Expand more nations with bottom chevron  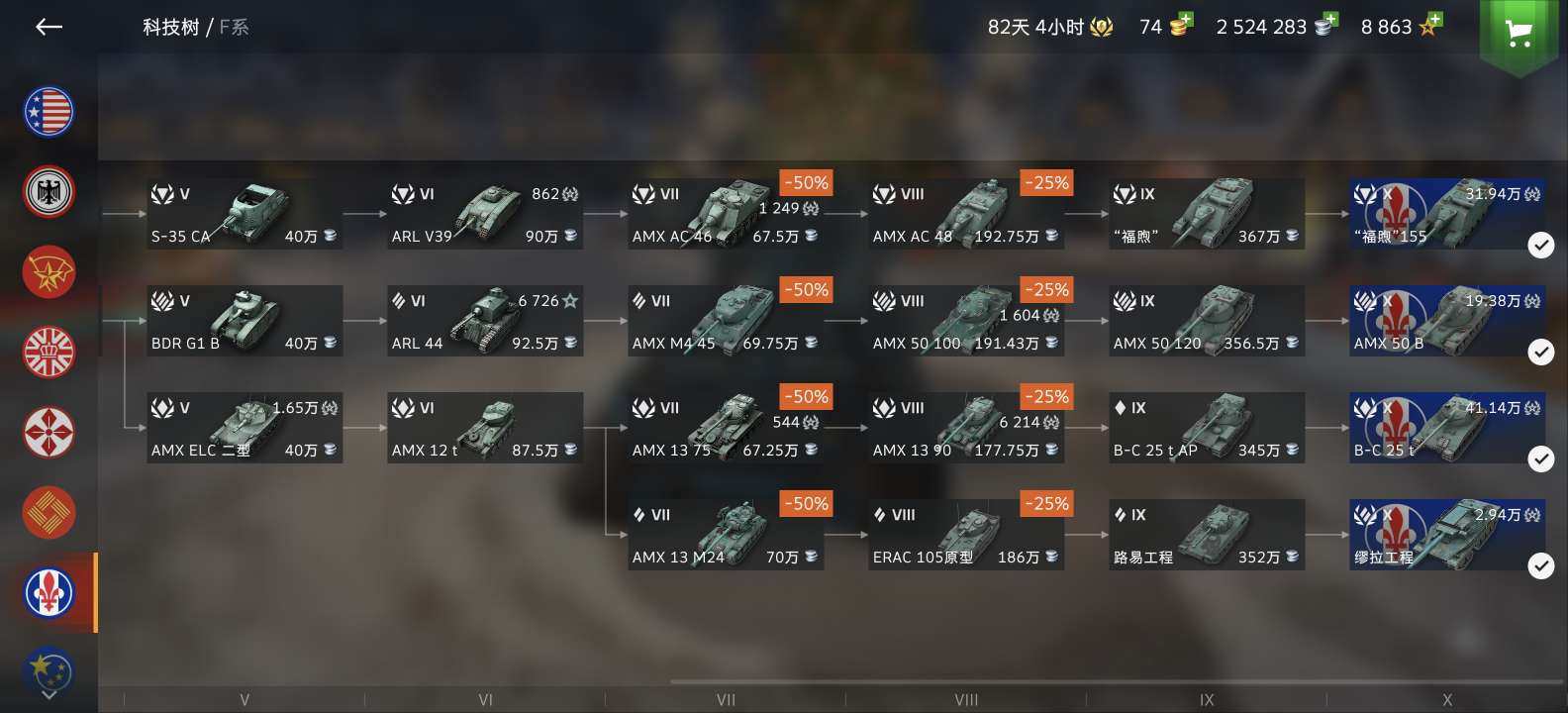[x=49, y=695]
